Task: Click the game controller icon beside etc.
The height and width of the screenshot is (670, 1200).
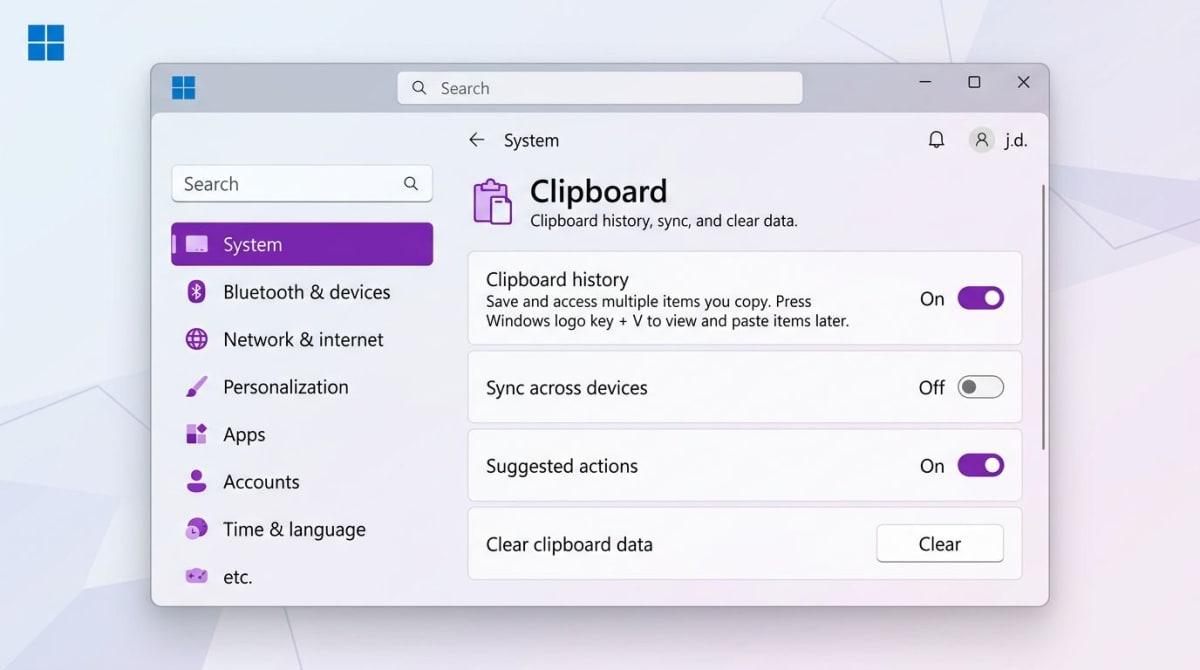Action: [197, 576]
